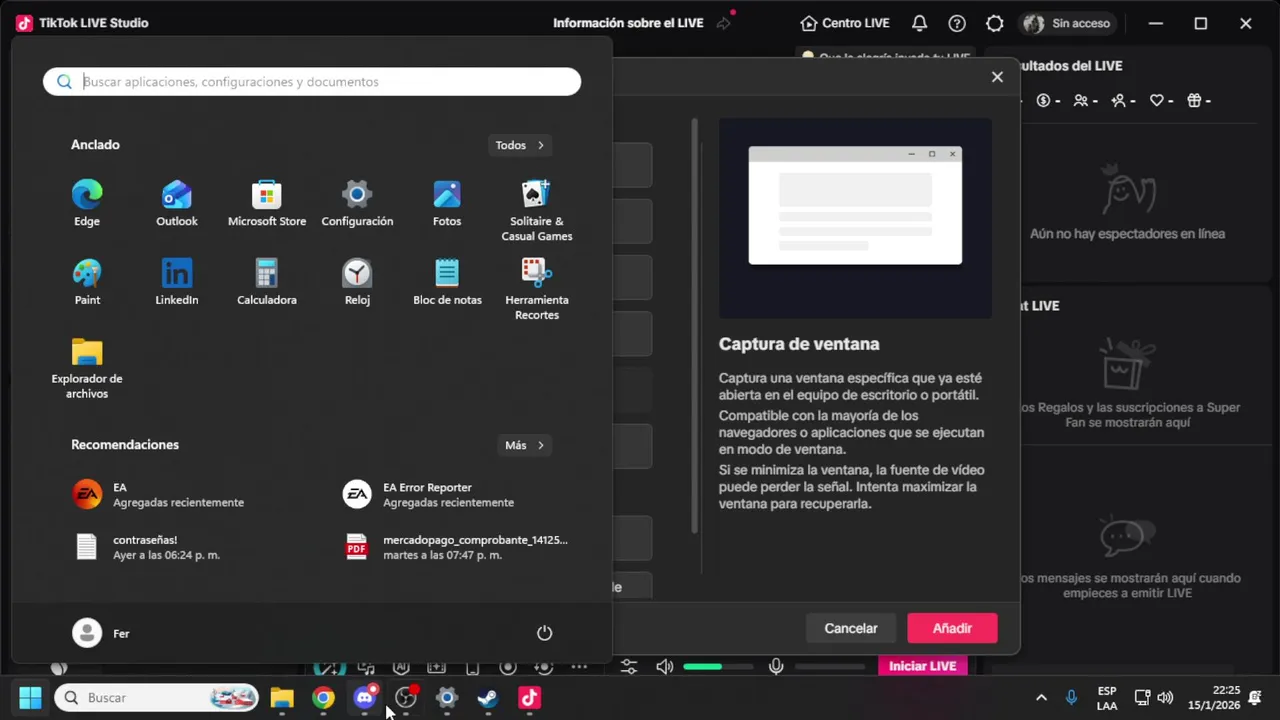Open the Fer user account menu
The width and height of the screenshot is (1280, 720).
click(101, 633)
